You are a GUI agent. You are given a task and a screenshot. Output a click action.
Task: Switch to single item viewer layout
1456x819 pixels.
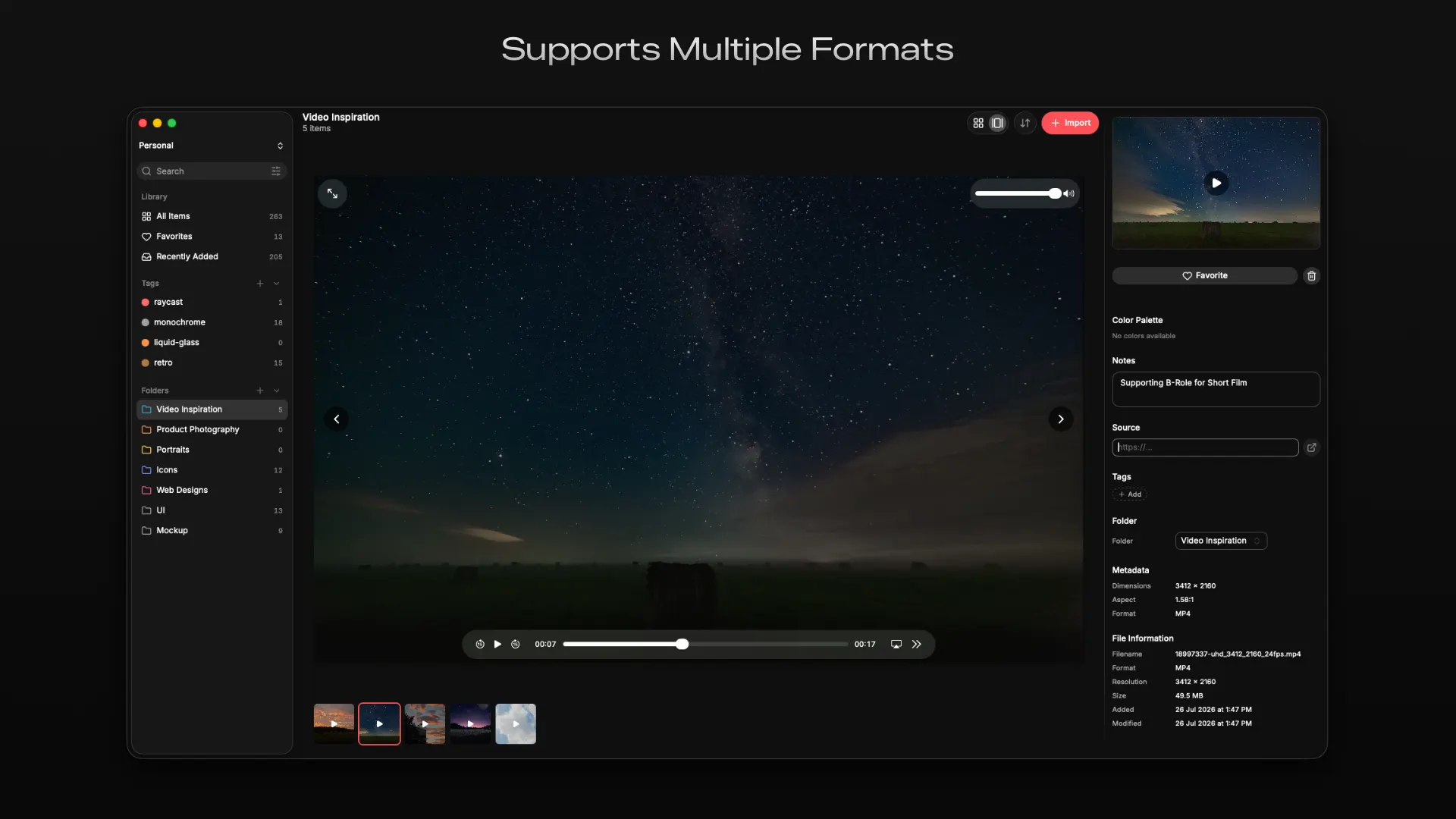click(x=997, y=123)
